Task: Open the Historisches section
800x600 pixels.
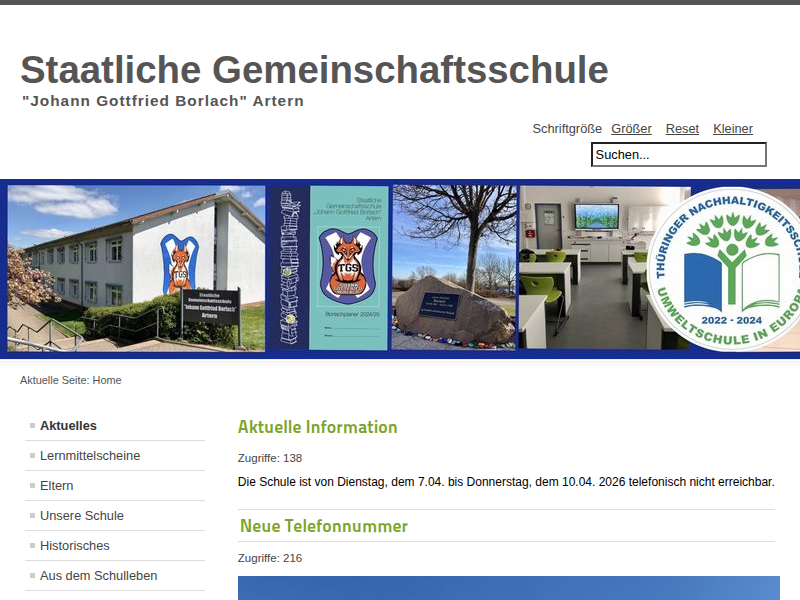Action: pyautogui.click(x=75, y=546)
